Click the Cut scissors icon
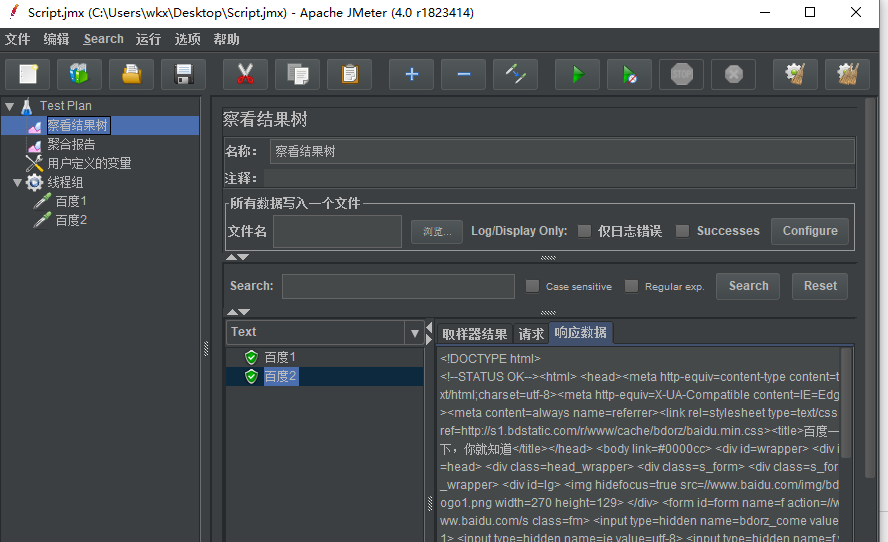The height and width of the screenshot is (542, 888). coord(245,74)
